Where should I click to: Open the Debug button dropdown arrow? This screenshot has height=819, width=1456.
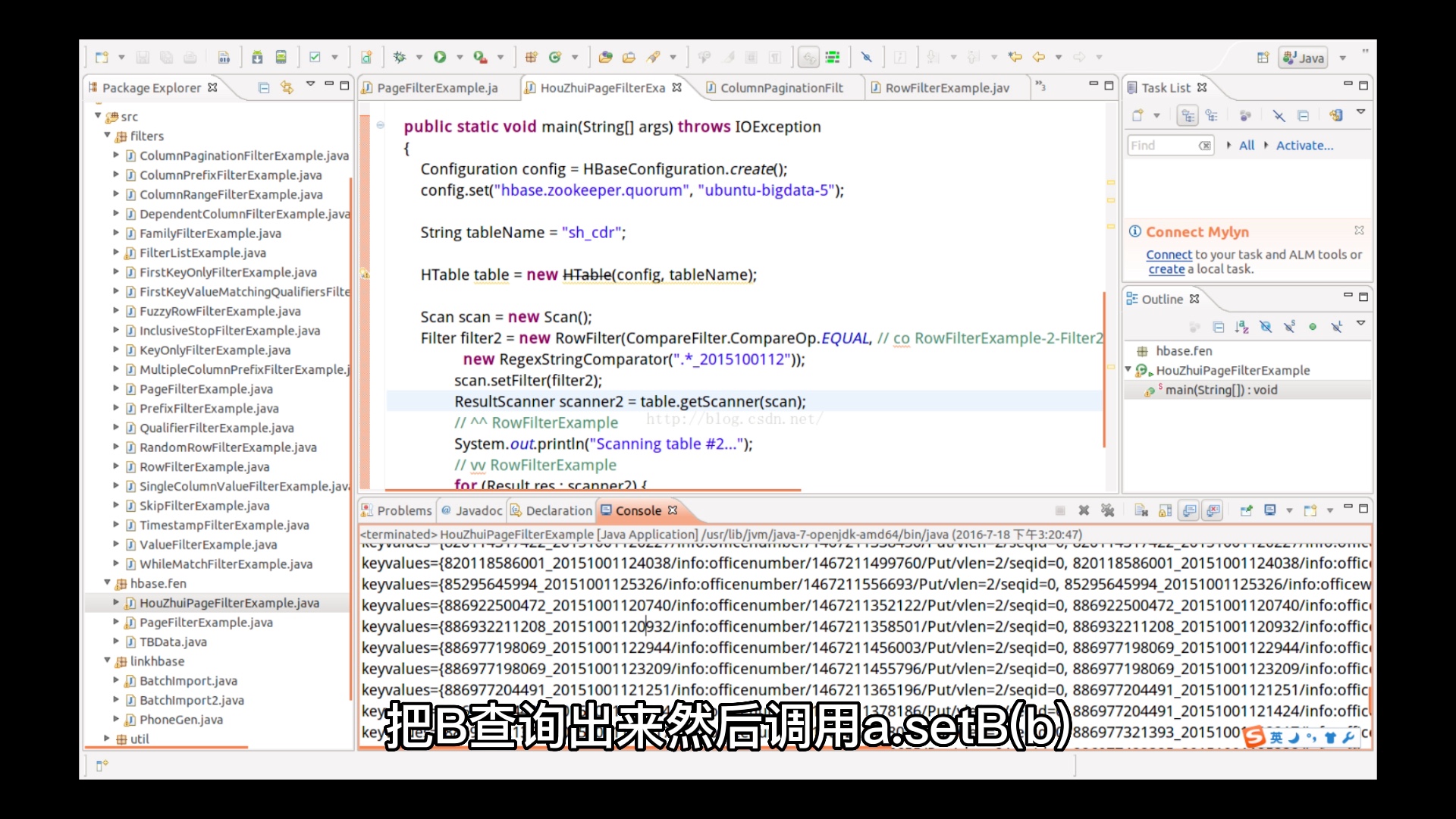coord(419,58)
